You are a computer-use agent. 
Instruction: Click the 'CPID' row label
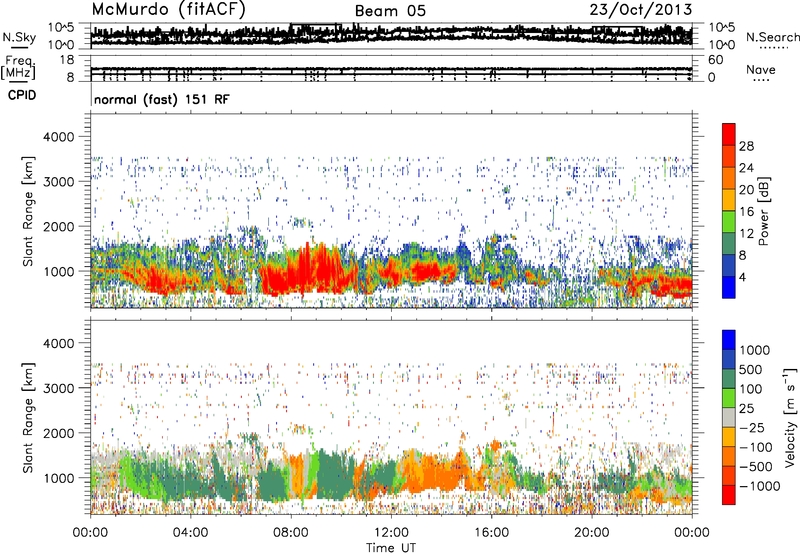[21, 95]
